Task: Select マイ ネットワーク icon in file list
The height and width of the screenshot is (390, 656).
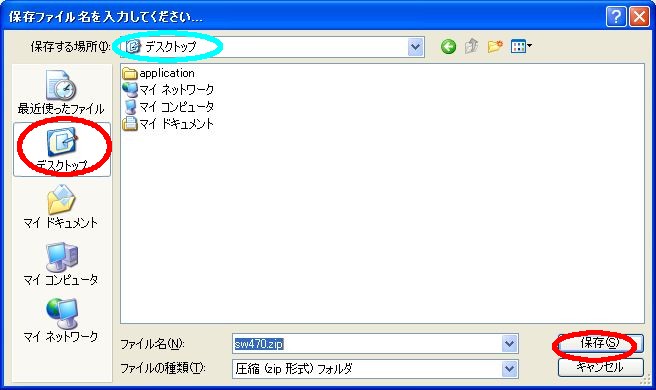Action: (x=130, y=90)
